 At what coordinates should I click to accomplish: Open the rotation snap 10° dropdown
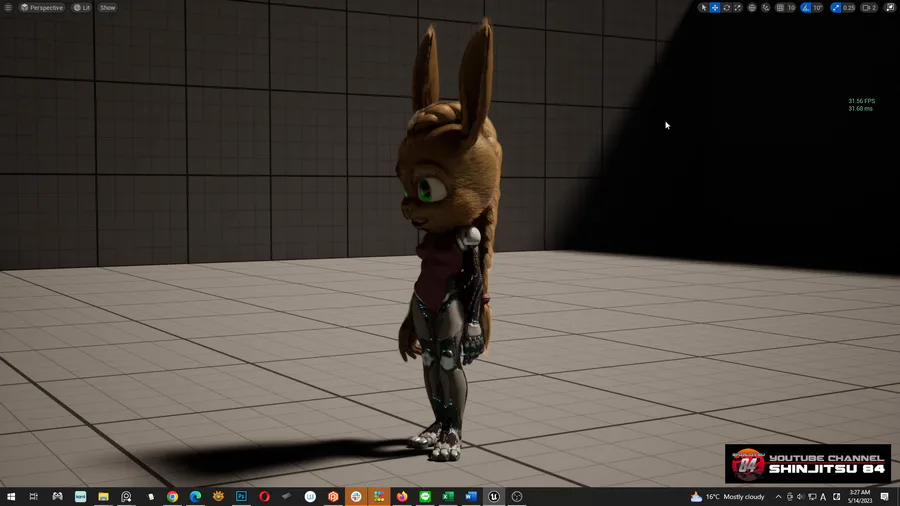pyautogui.click(x=817, y=7)
